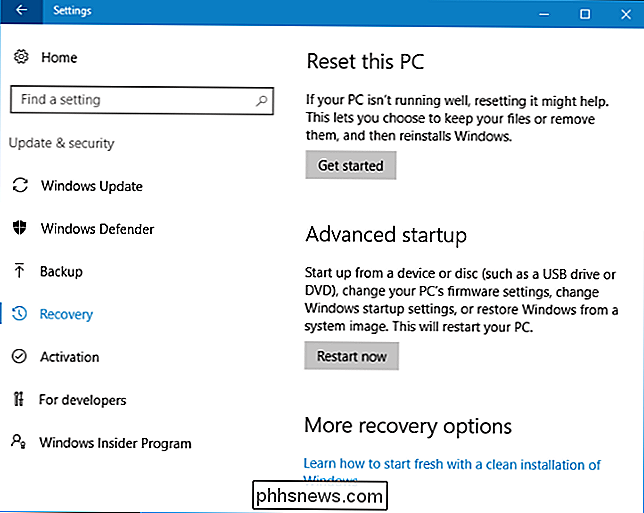The width and height of the screenshot is (644, 513).
Task: Click the For developers tools icon
Action: click(18, 399)
